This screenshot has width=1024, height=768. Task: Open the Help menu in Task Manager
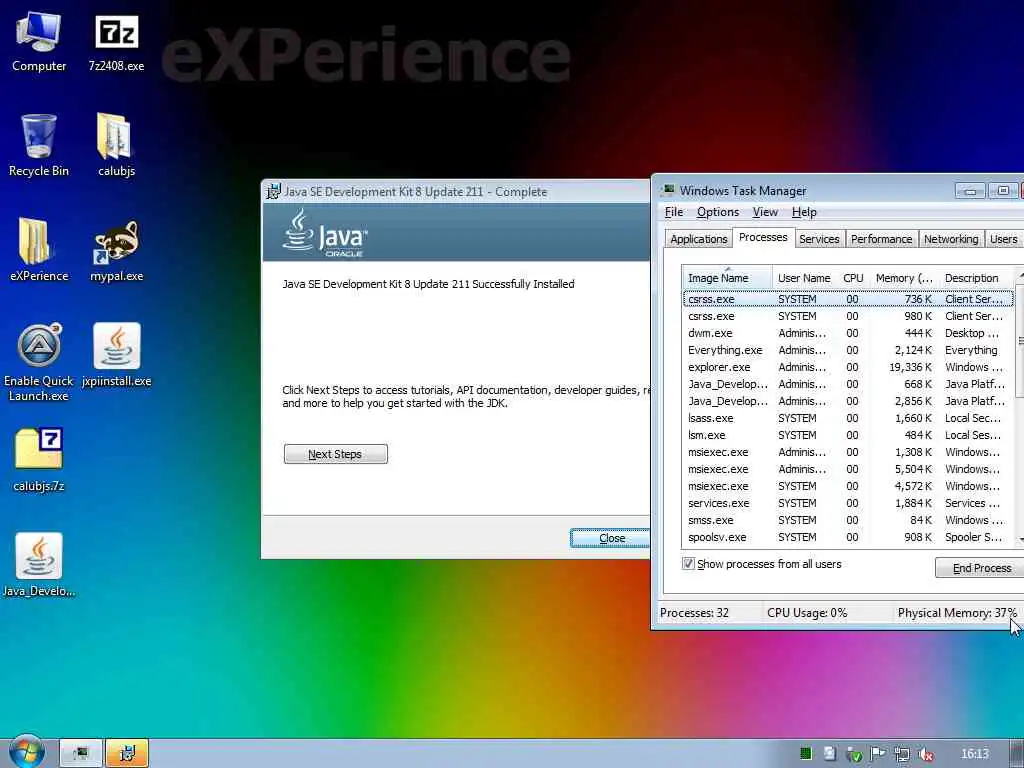[804, 212]
